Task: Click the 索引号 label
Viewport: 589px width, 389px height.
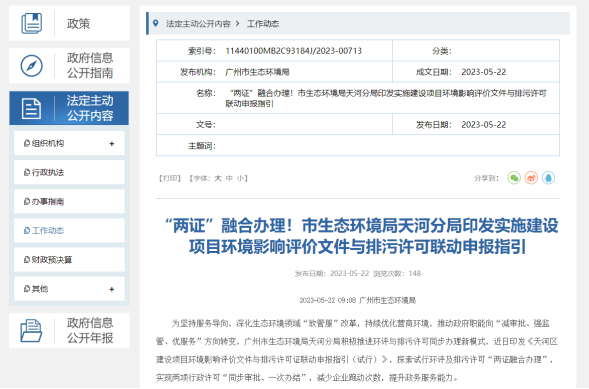Action: (x=202, y=51)
